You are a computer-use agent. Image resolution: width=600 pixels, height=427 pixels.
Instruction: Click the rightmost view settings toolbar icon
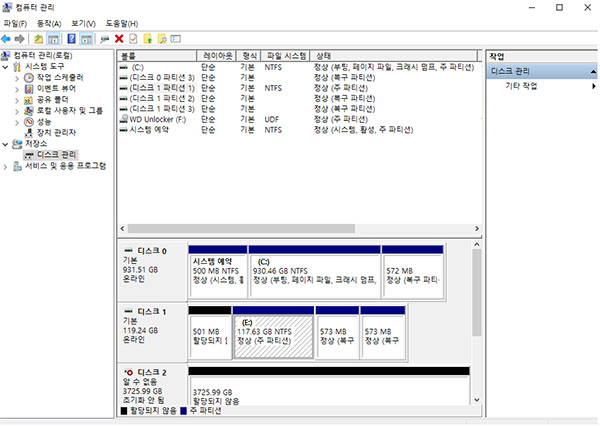[x=176, y=39]
